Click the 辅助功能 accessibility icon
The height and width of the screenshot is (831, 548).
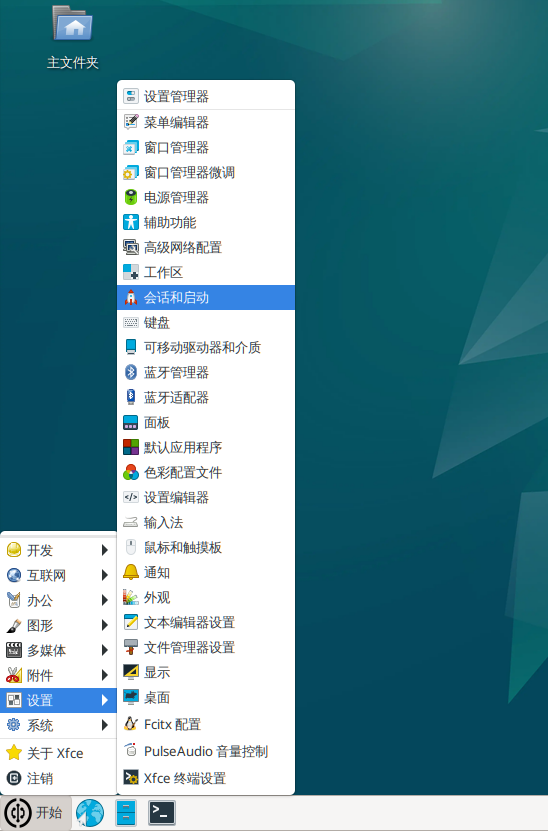coord(130,222)
